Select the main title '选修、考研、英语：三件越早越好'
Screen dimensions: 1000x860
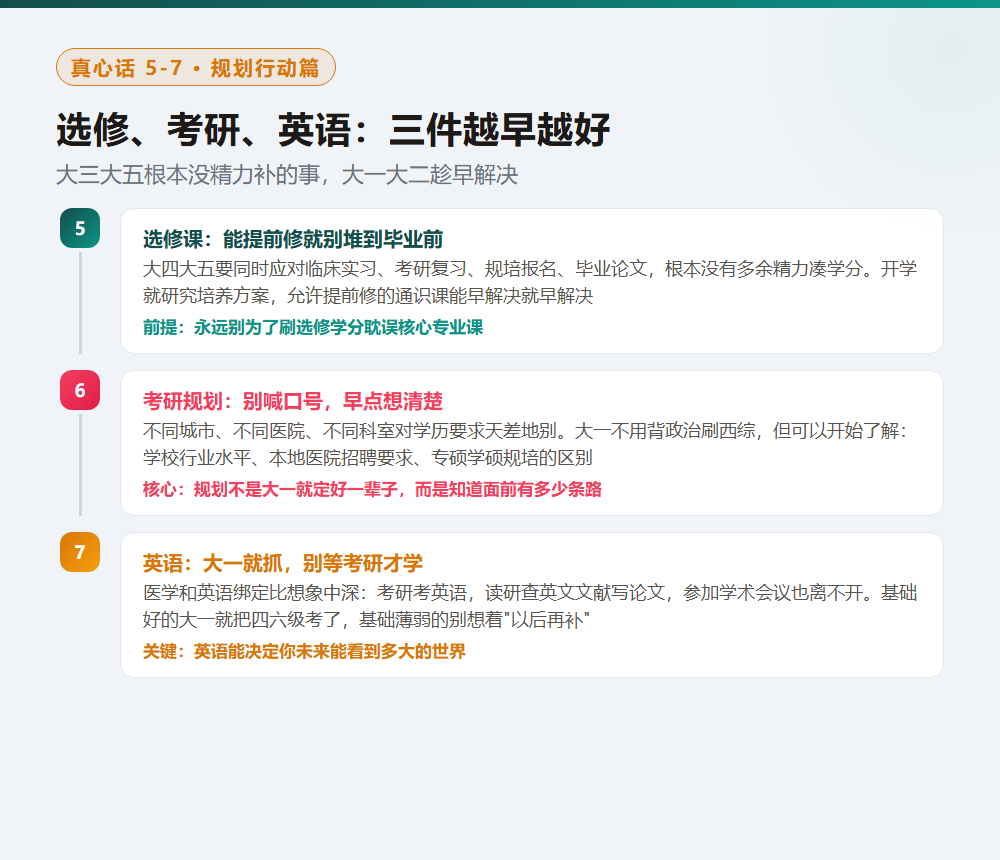point(333,130)
